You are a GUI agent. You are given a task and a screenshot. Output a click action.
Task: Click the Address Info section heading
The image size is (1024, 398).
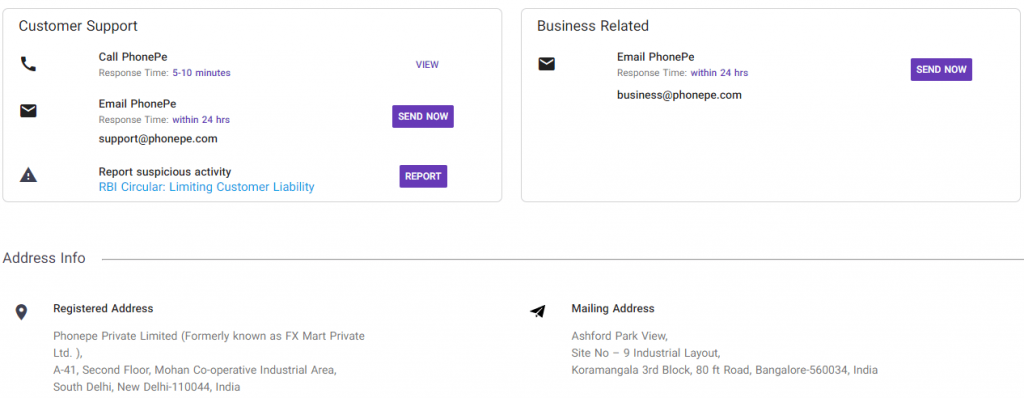[44, 258]
